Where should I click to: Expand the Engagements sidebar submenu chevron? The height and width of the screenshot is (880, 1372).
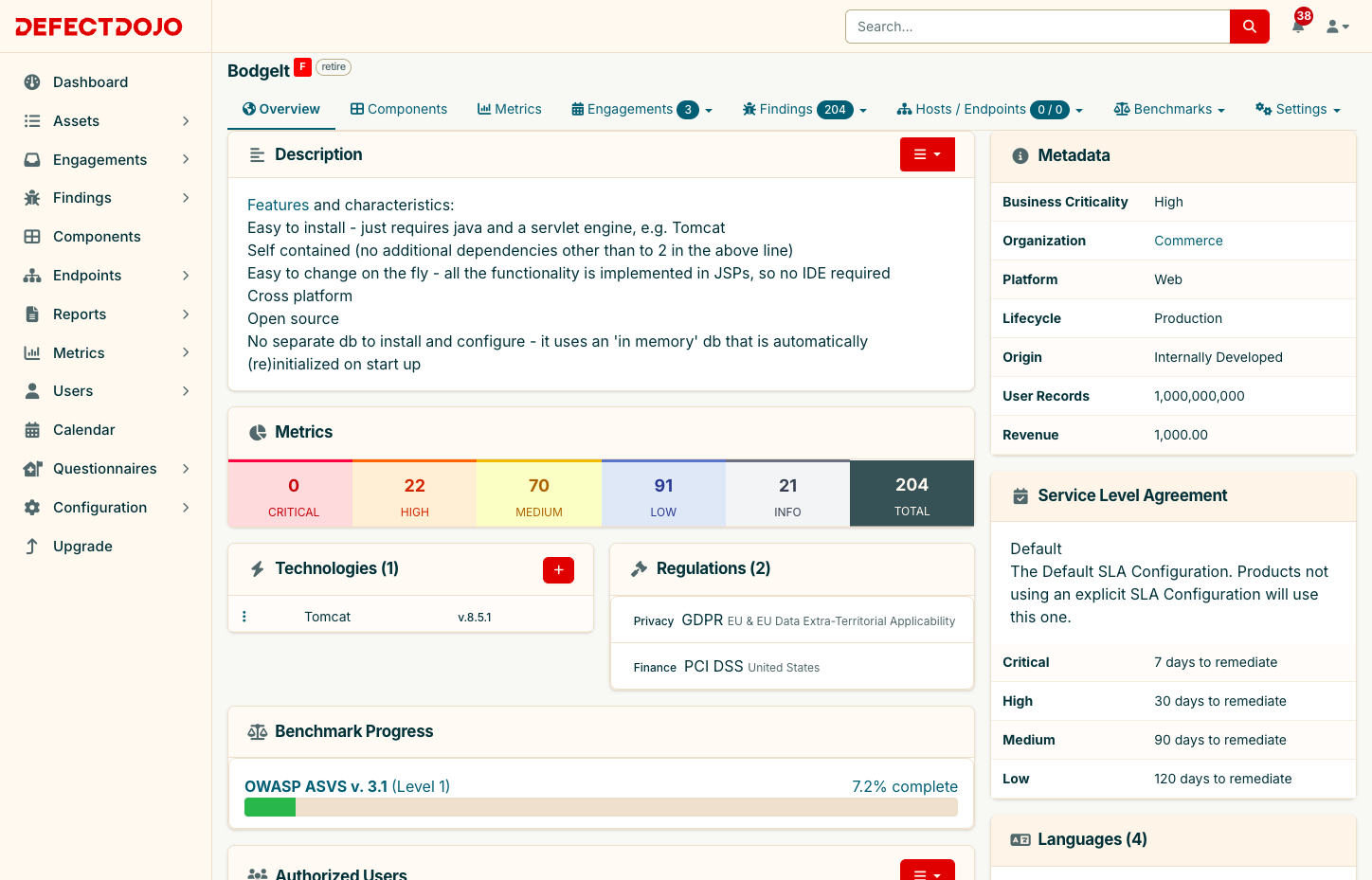pos(186,160)
